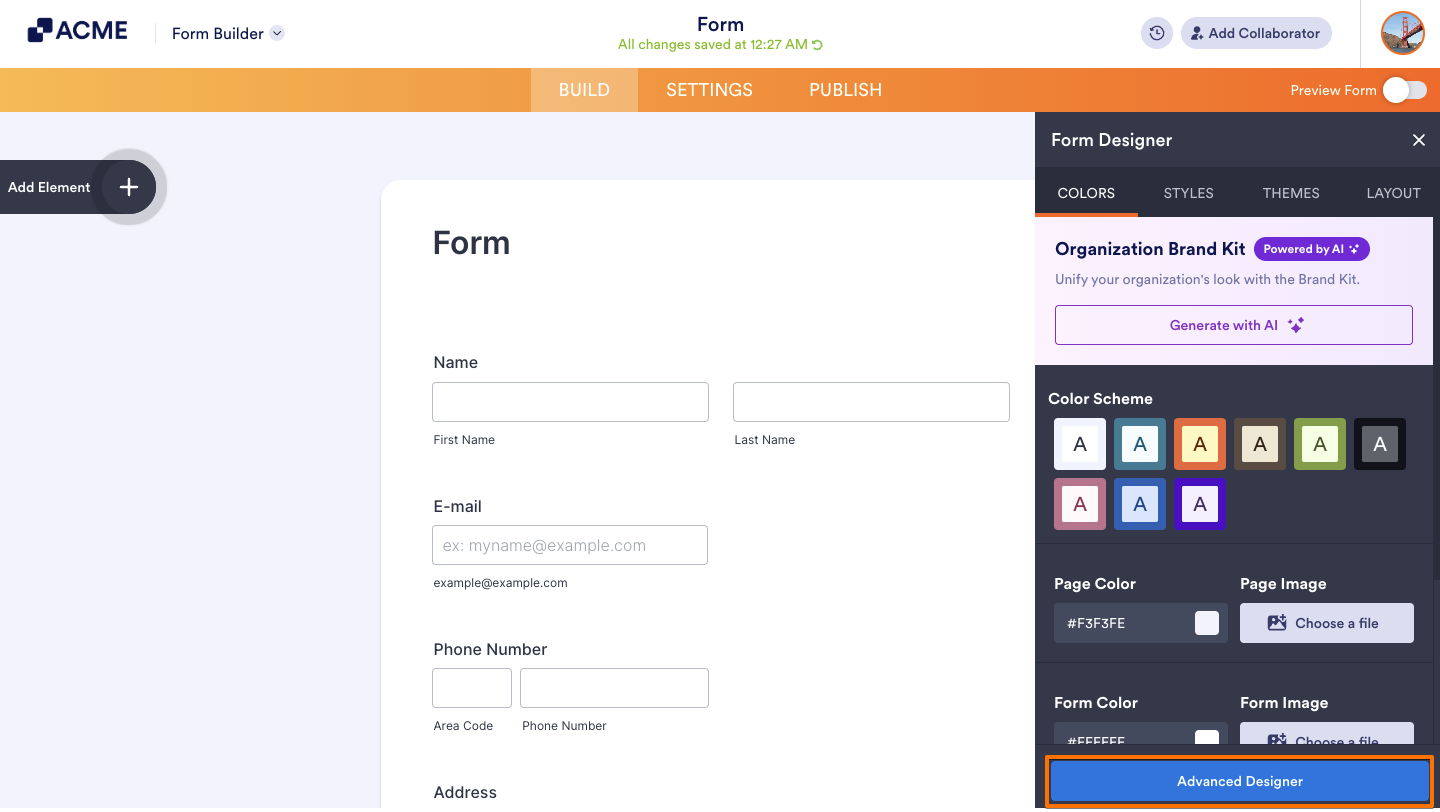Click the Add Collaborator button
Image resolution: width=1440 pixels, height=812 pixels.
1255,33
